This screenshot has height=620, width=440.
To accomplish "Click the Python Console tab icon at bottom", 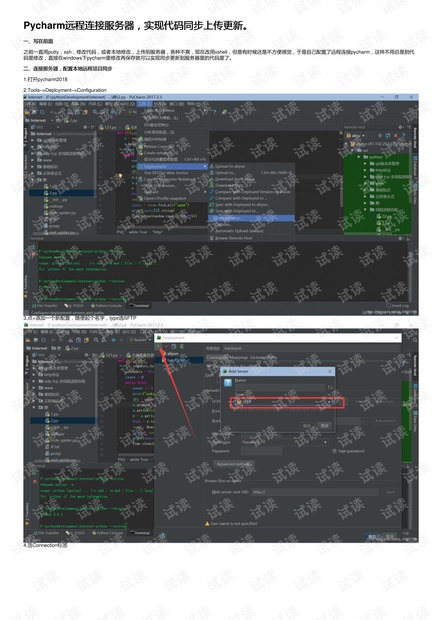I will point(93,306).
